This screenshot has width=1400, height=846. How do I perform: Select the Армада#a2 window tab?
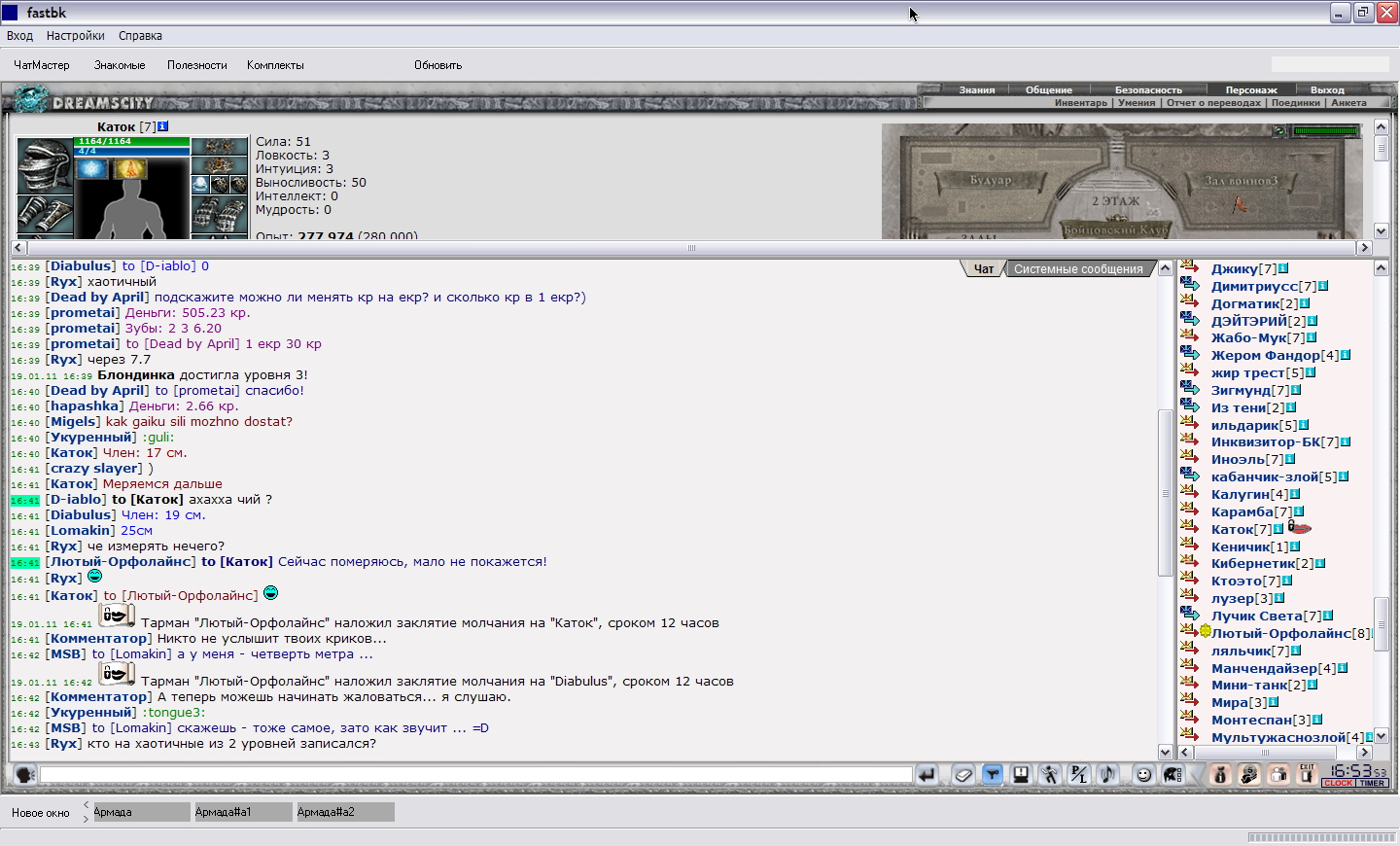click(x=345, y=812)
